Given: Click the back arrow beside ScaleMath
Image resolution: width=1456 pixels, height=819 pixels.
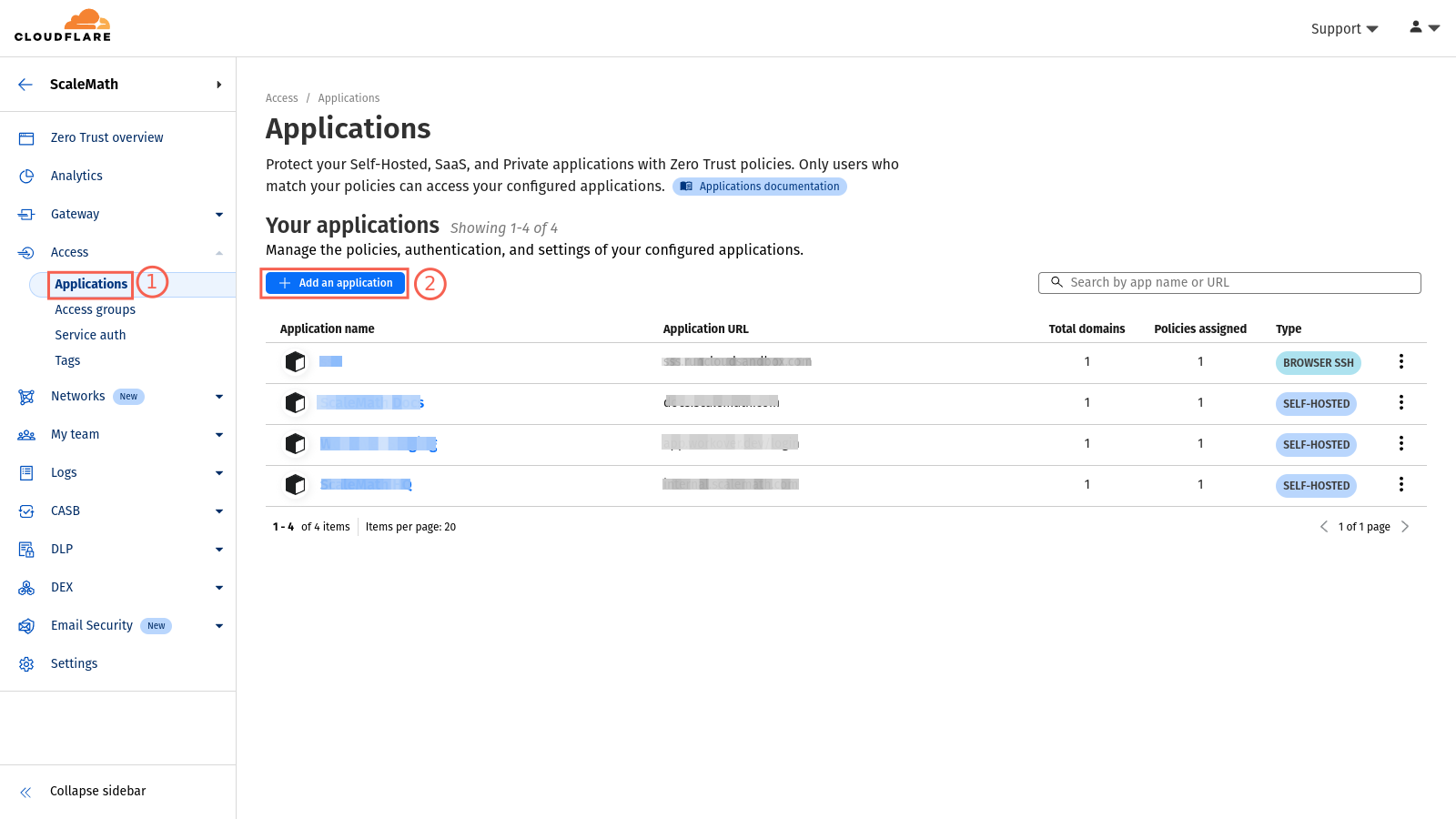Looking at the screenshot, I should (25, 85).
